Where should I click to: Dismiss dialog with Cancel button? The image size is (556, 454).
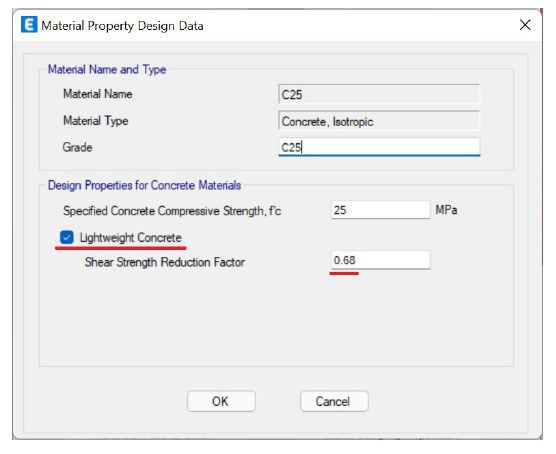point(334,401)
